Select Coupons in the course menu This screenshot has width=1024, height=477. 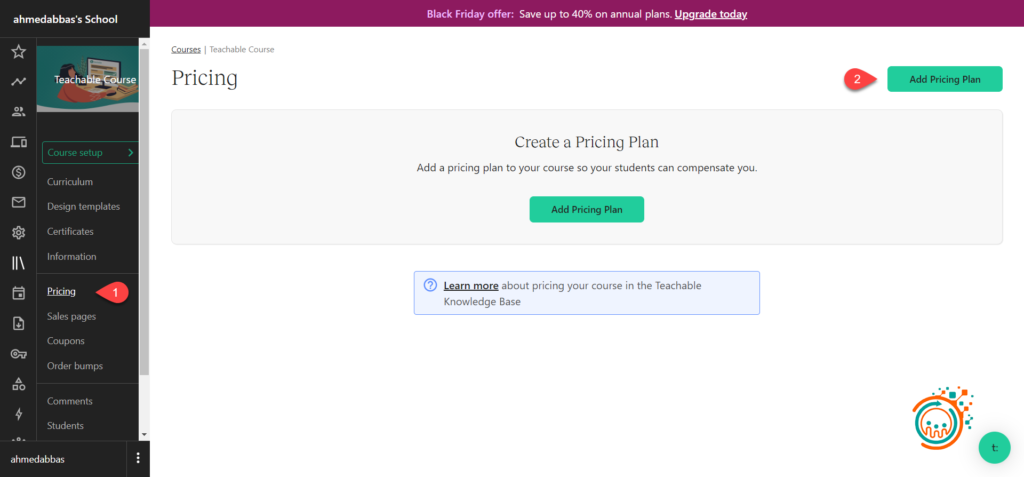[x=66, y=341]
